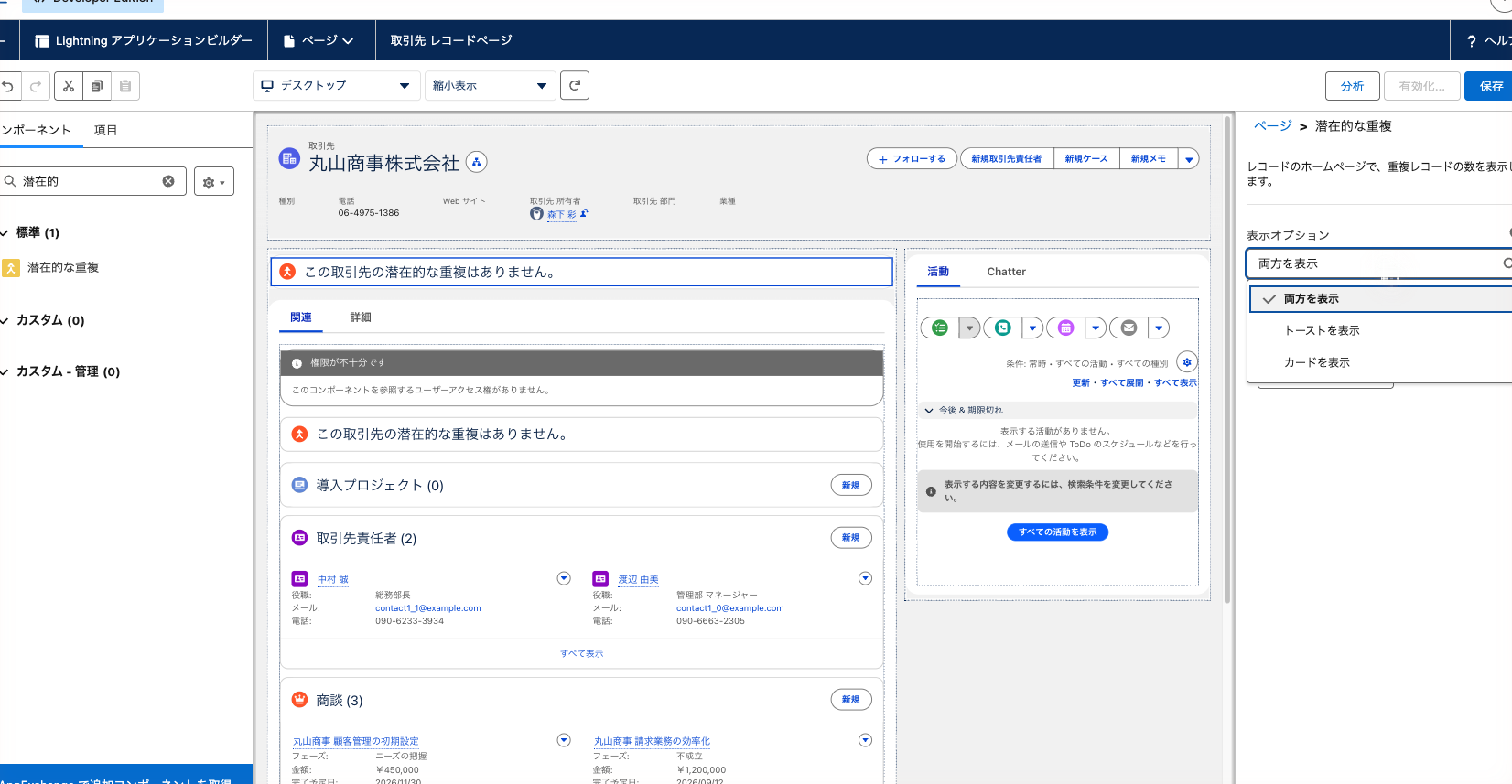Click the フォローする button

912,159
